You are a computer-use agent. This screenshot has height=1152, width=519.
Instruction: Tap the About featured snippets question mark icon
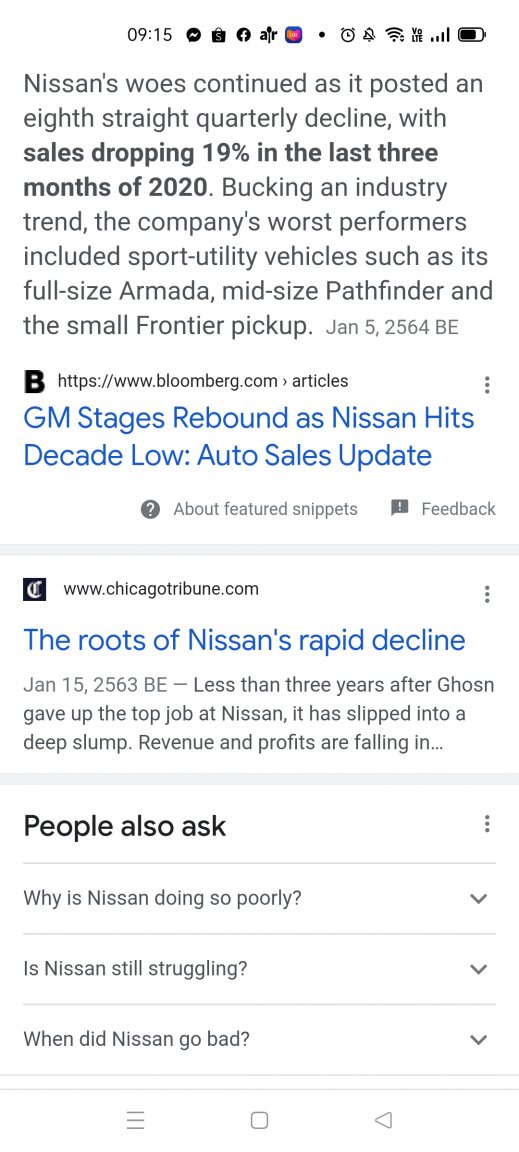[150, 509]
